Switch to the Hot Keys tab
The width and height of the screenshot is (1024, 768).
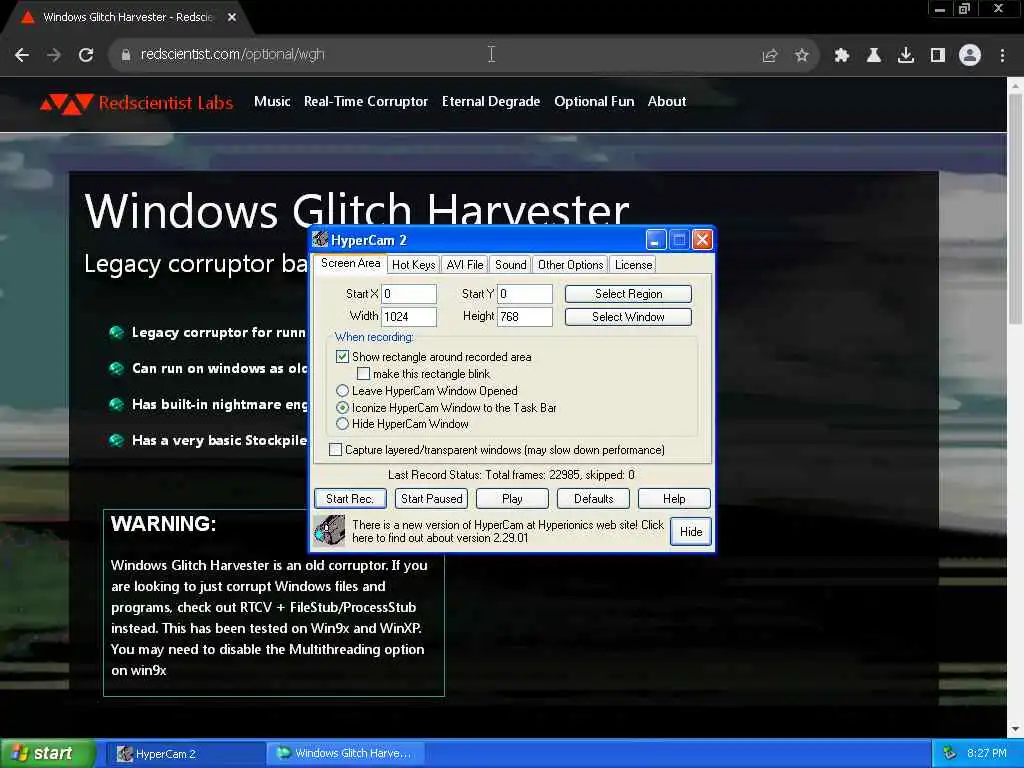click(x=413, y=264)
